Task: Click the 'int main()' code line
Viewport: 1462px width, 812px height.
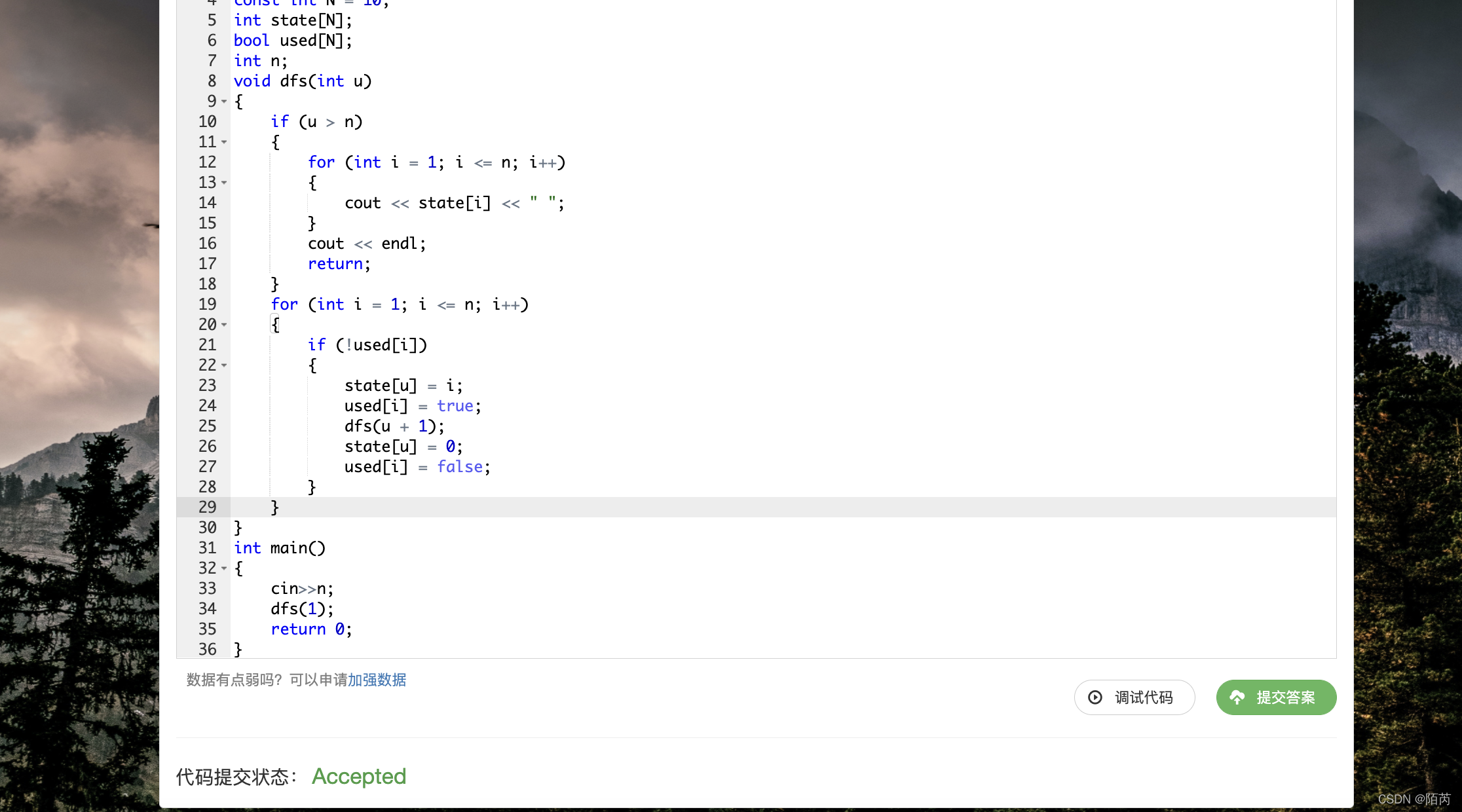Action: (280, 548)
